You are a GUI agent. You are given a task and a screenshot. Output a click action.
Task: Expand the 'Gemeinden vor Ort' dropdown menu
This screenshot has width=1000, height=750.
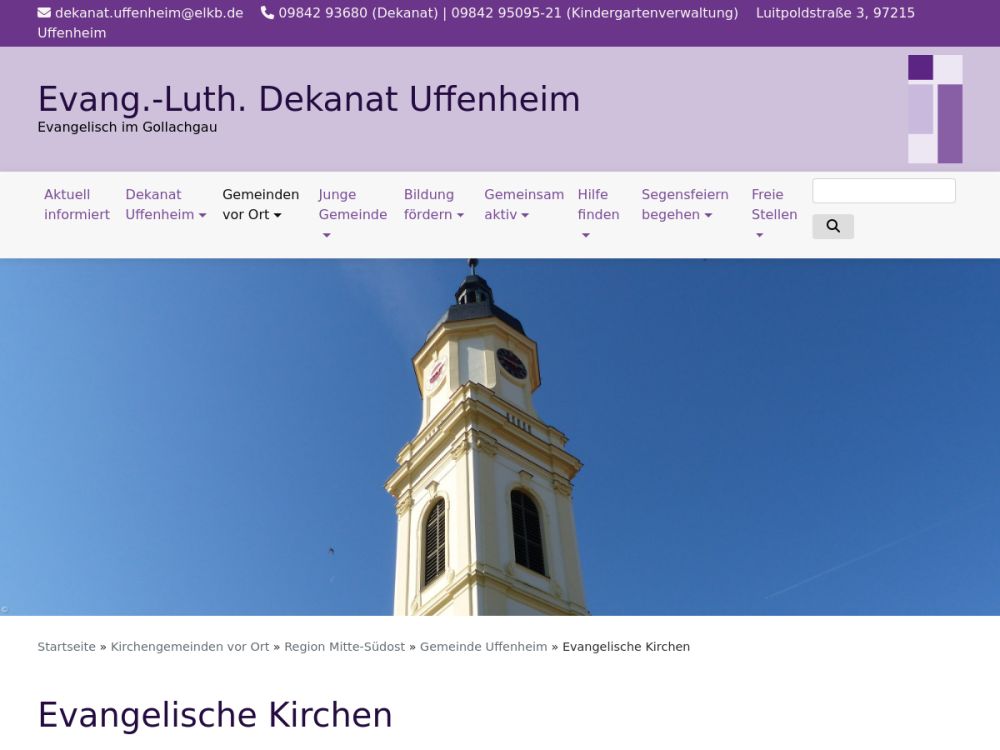260,204
